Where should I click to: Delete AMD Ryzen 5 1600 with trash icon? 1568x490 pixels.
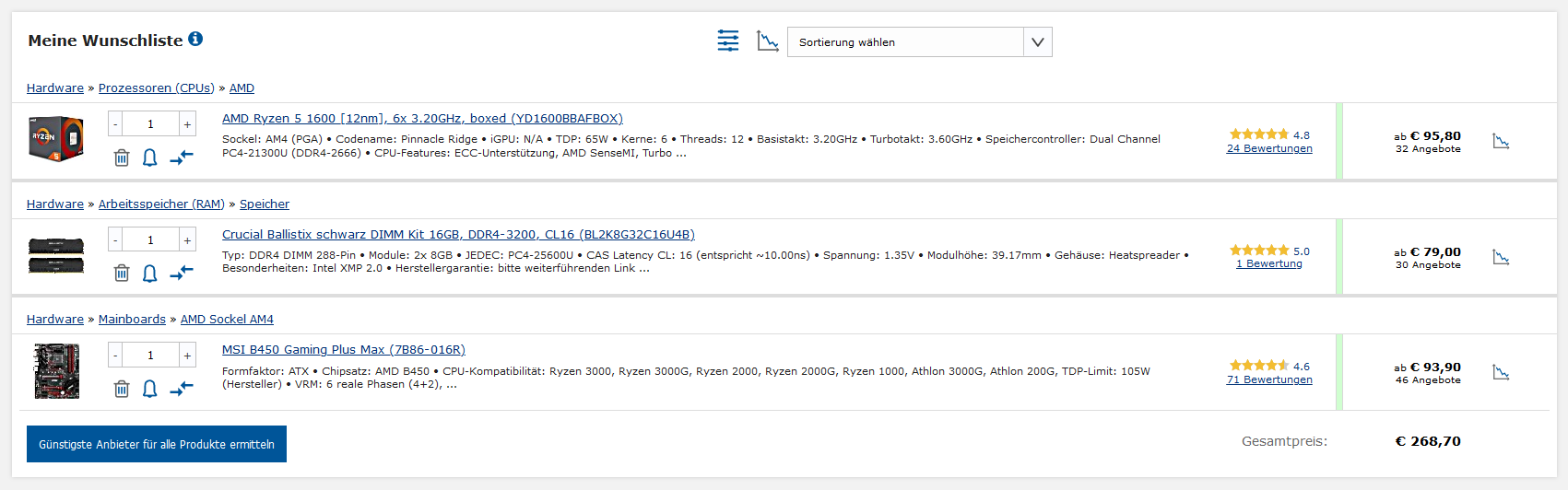tap(122, 157)
